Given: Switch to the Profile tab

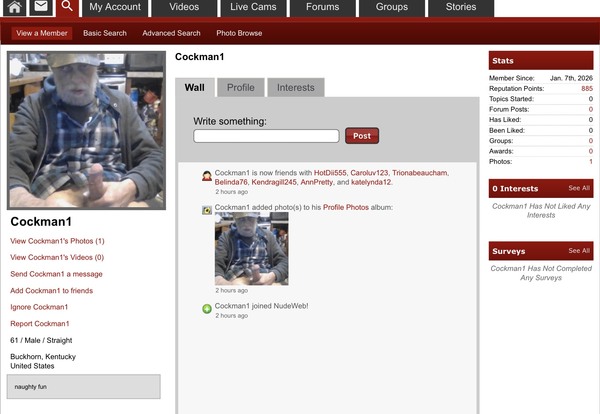Looking at the screenshot, I should 240,88.
